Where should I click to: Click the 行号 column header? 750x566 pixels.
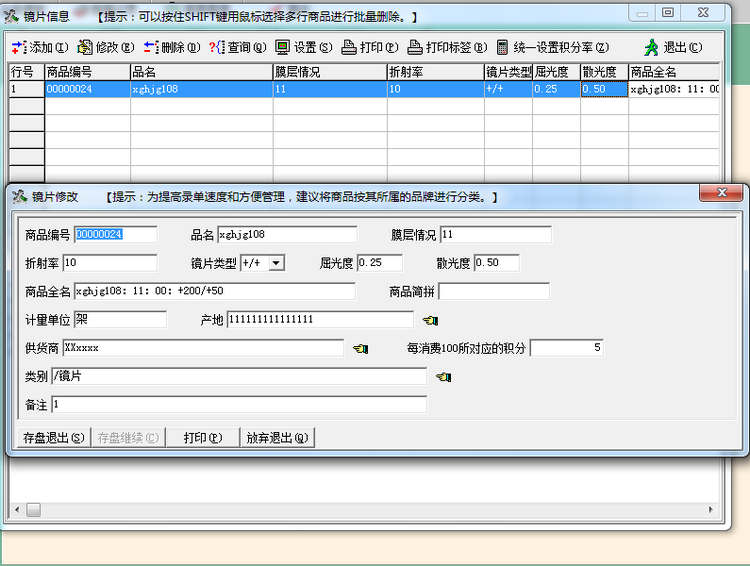tap(27, 72)
